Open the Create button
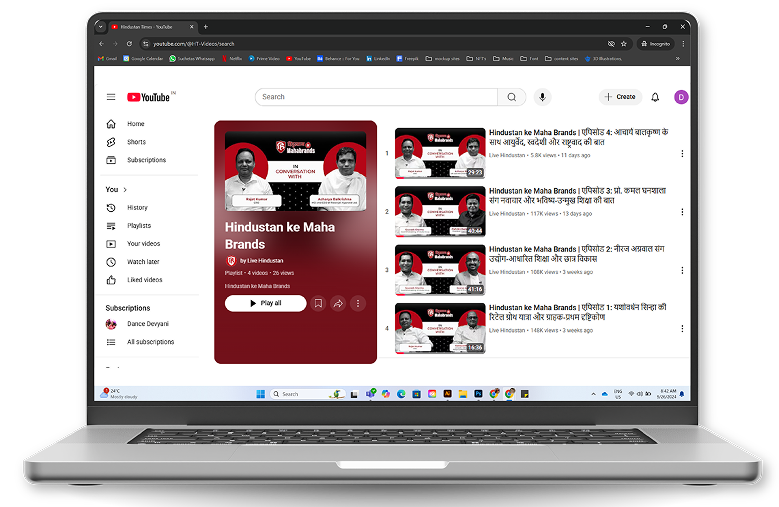 pyautogui.click(x=620, y=97)
